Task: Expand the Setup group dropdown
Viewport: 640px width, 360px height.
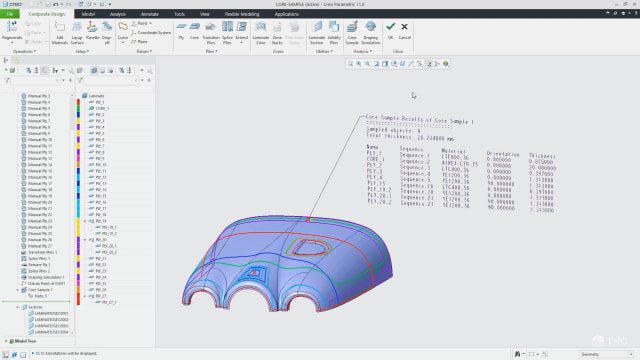Action: coord(82,51)
